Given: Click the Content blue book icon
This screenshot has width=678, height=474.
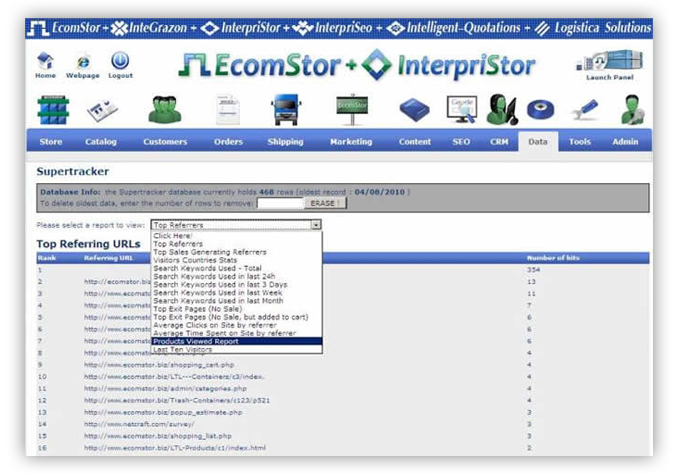Looking at the screenshot, I should click(x=414, y=109).
